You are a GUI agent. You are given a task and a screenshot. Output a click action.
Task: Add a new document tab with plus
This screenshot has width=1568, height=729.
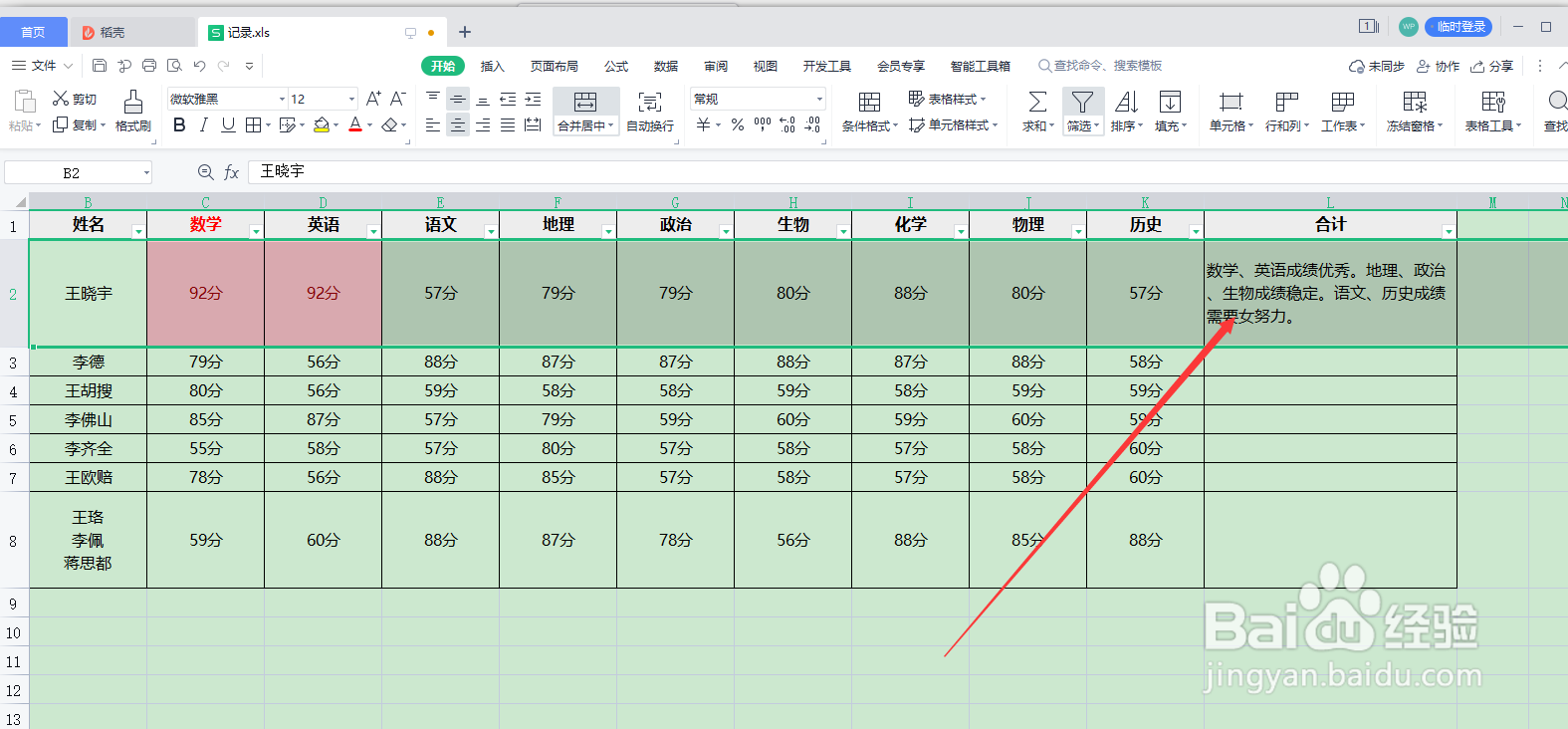point(465,32)
